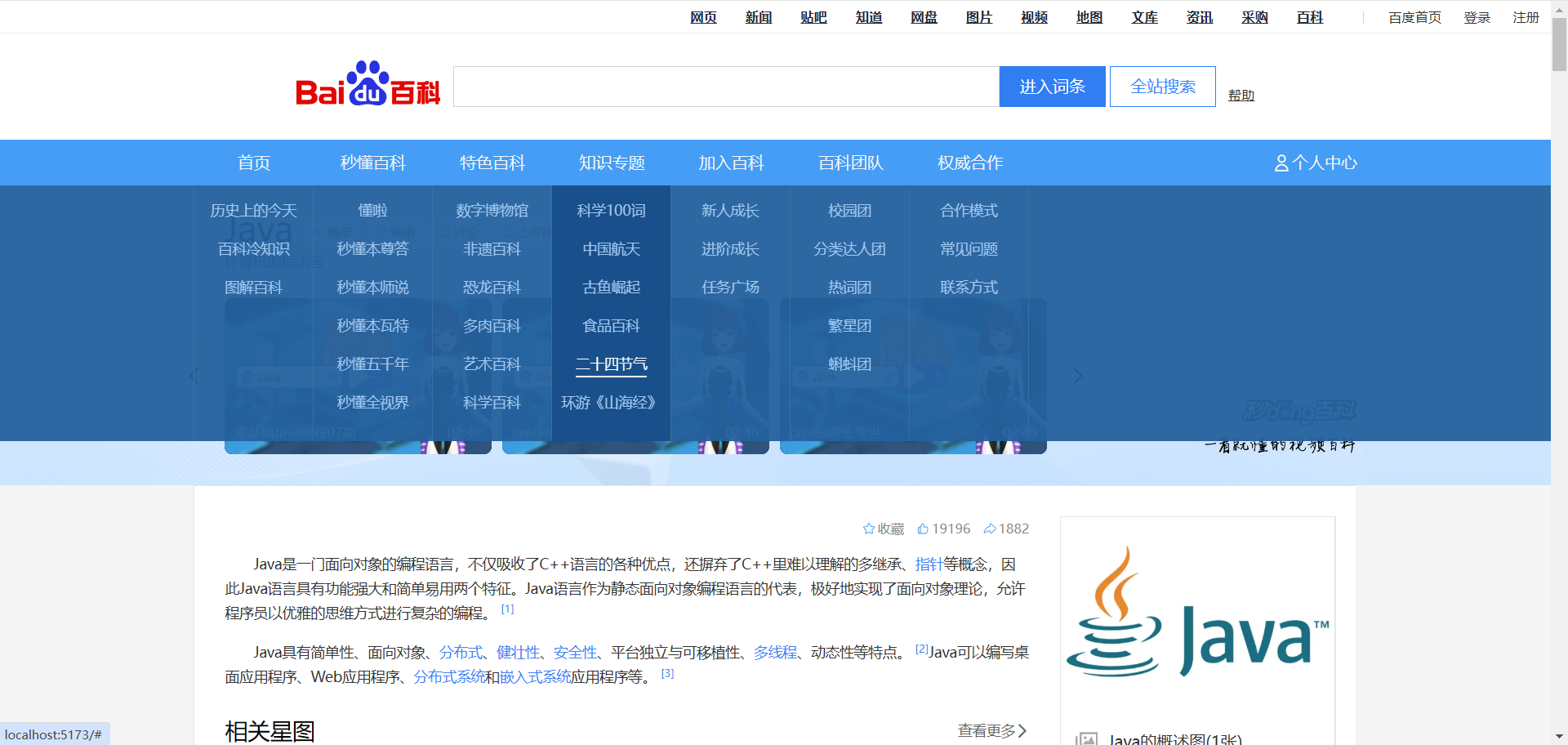1568x745 pixels.
Task: Open 蝌蚪团 submenu item
Action: click(850, 364)
